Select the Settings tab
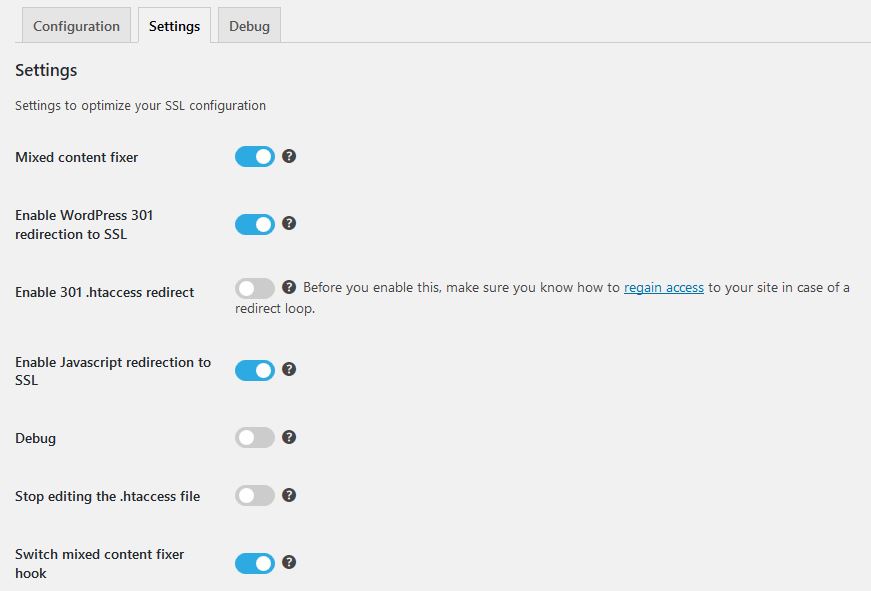Image resolution: width=871 pixels, height=591 pixels. pyautogui.click(x=174, y=26)
